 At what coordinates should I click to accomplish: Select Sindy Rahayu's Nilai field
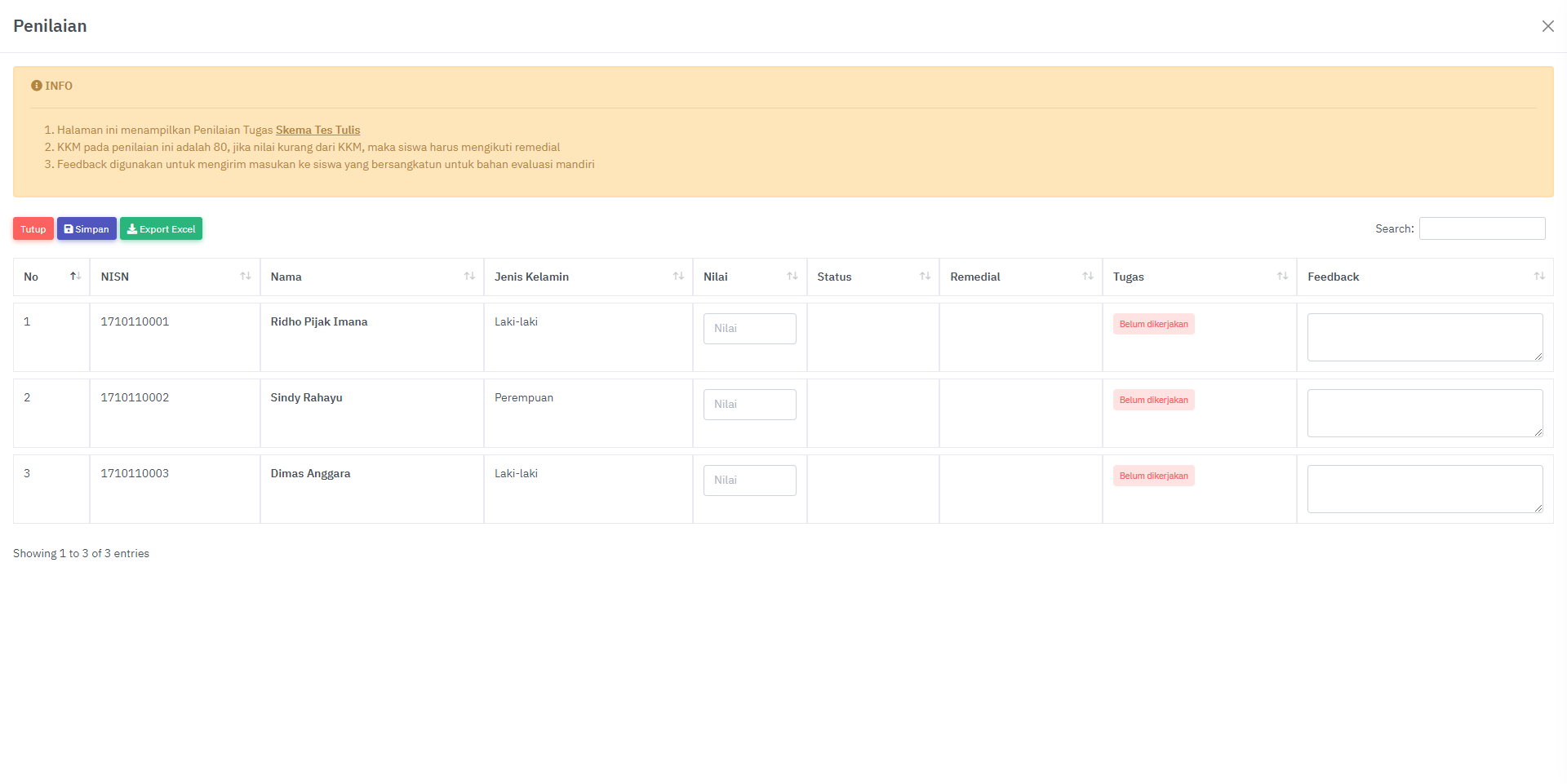pyautogui.click(x=749, y=405)
